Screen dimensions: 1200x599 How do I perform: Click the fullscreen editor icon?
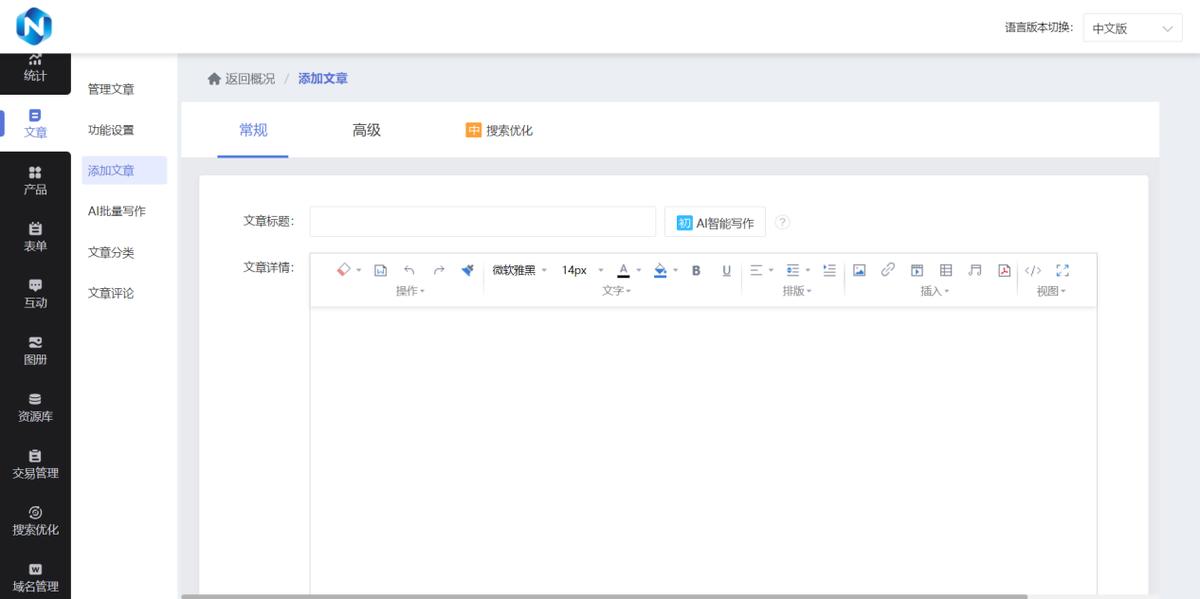1062,270
